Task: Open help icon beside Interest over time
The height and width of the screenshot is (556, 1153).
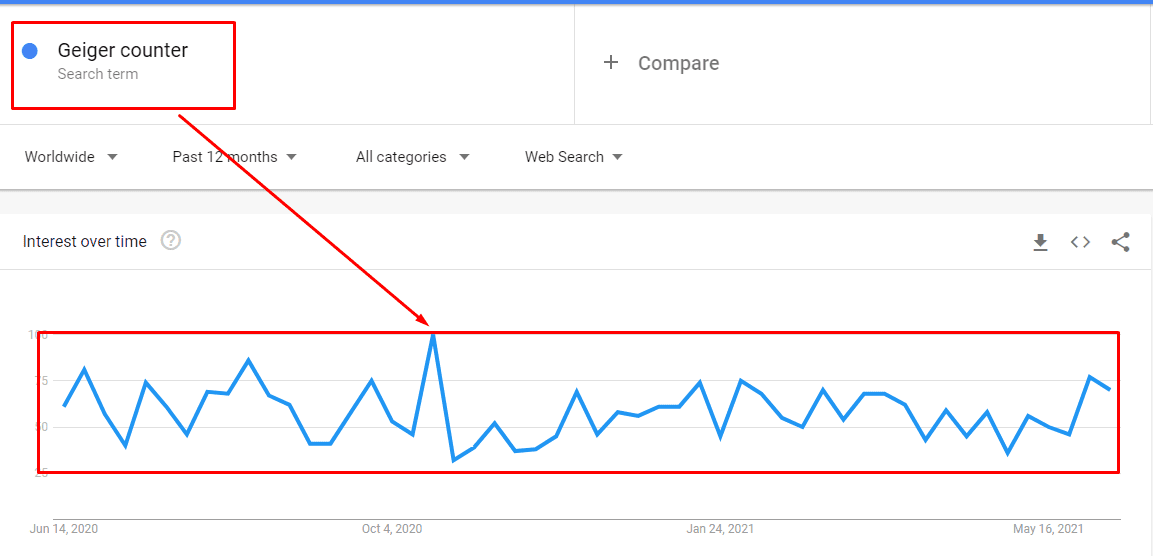Action: [171, 240]
